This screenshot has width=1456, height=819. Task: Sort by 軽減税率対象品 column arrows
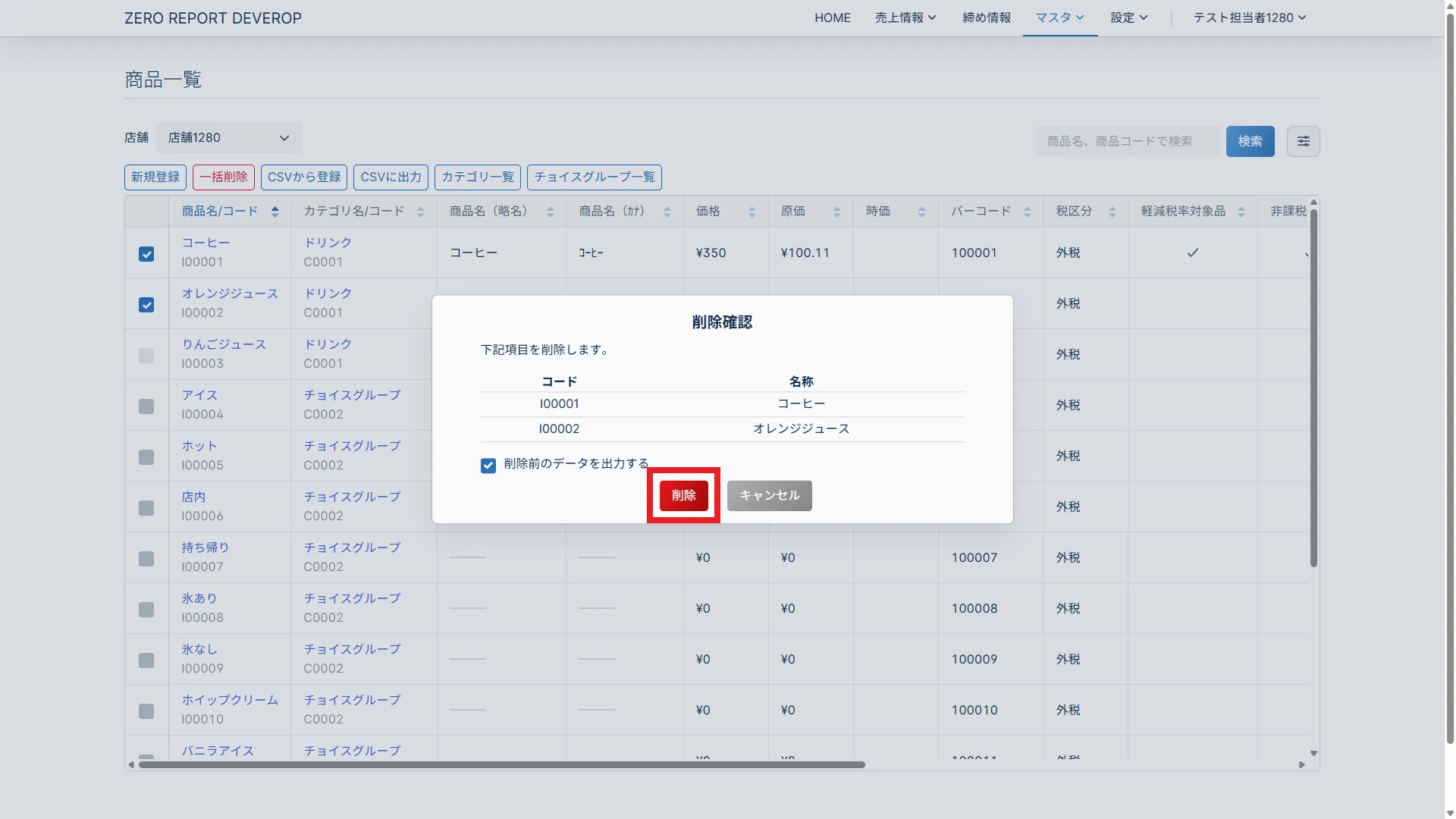coord(1241,212)
